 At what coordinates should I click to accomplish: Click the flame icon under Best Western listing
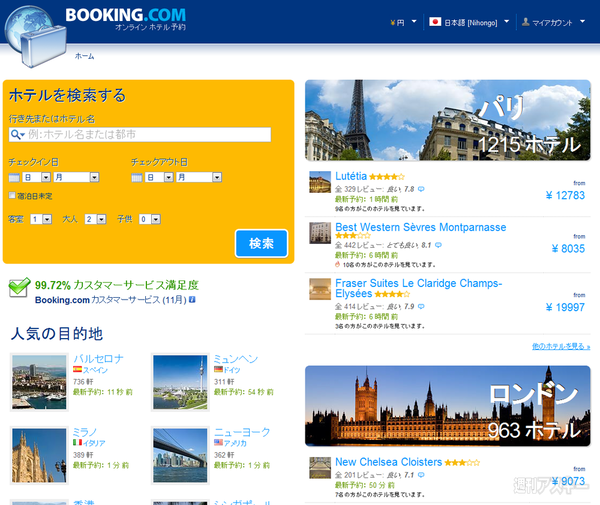(x=338, y=264)
